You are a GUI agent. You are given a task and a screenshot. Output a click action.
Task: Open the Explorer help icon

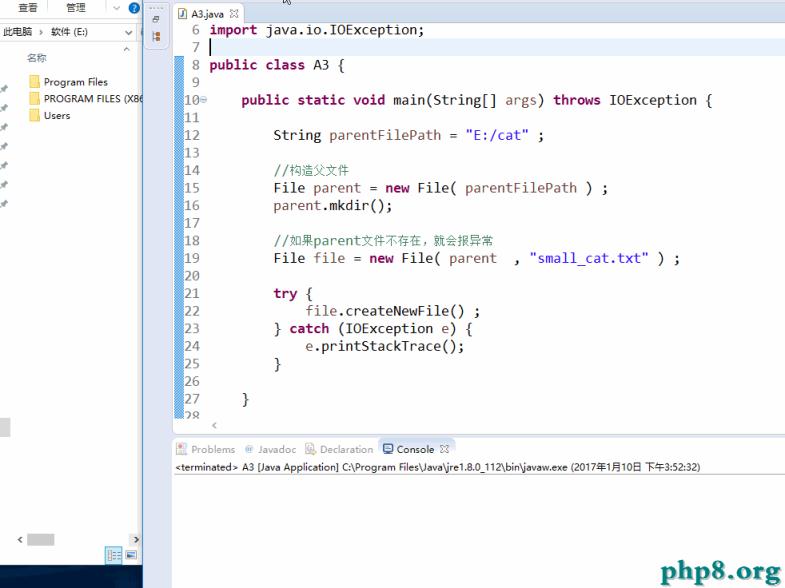click(x=134, y=8)
